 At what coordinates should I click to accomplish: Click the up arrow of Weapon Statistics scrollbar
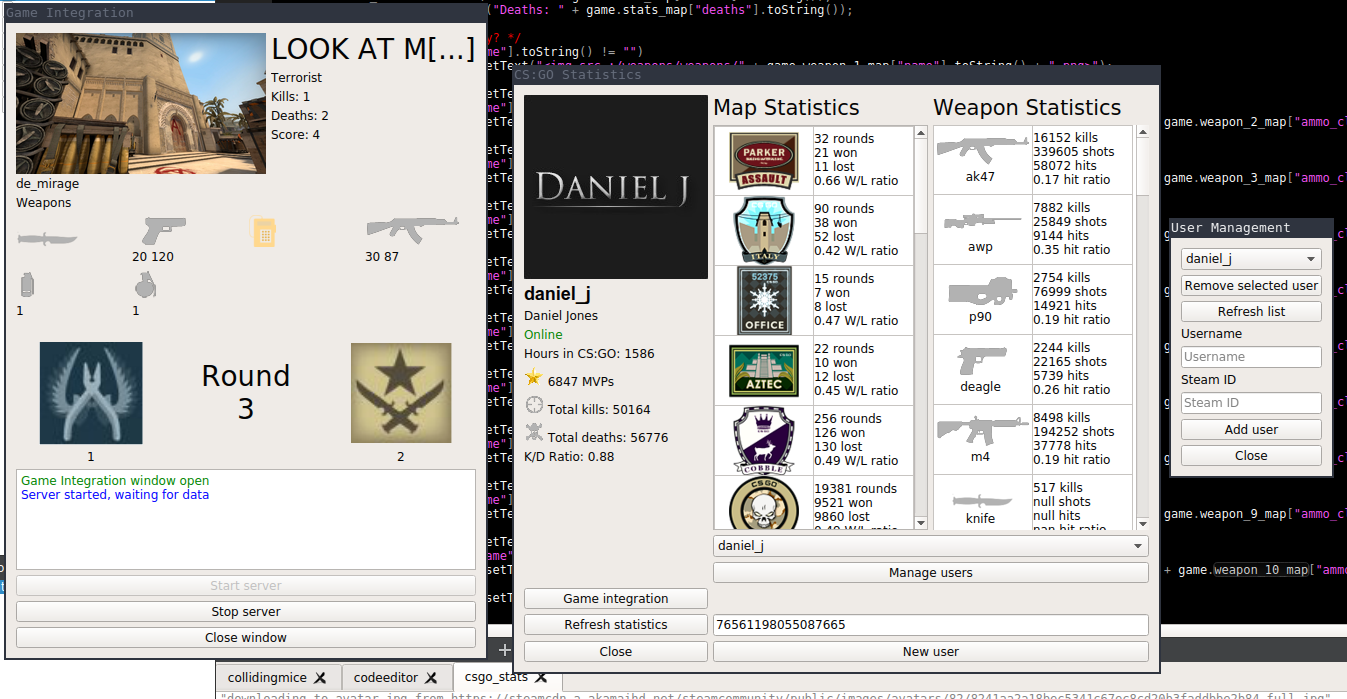click(1142, 133)
